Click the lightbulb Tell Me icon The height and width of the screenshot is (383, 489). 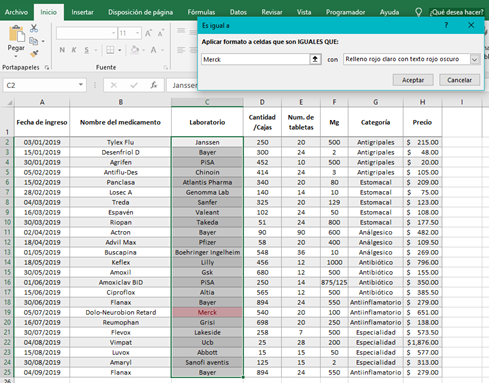coord(418,12)
